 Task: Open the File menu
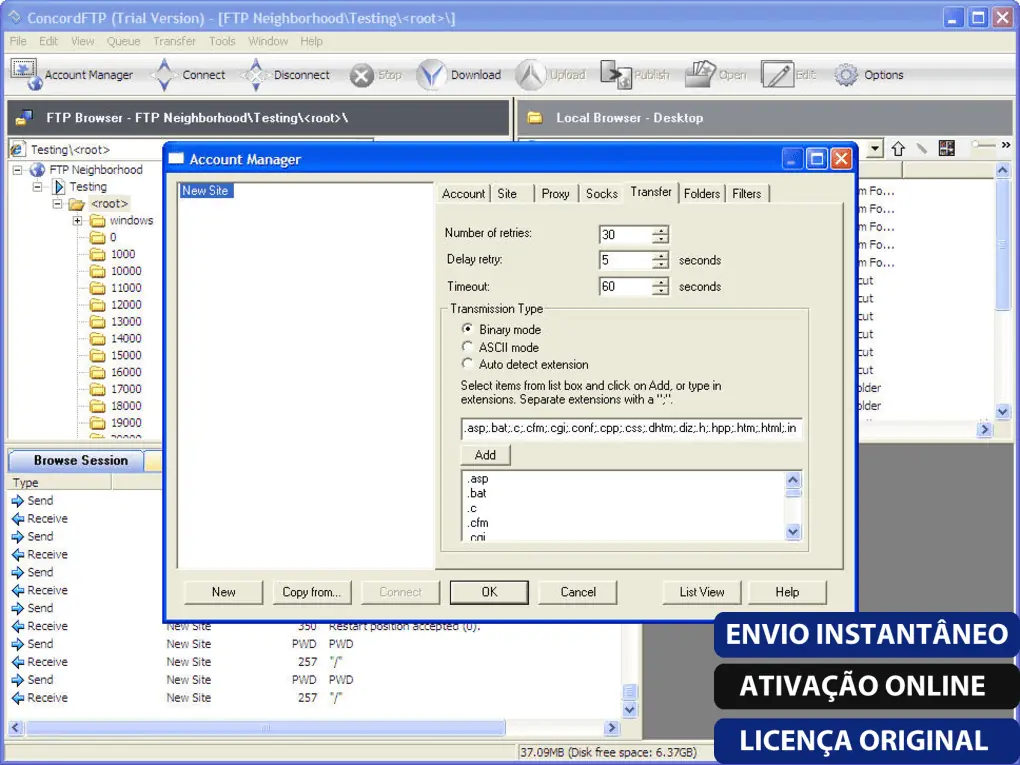pyautogui.click(x=18, y=41)
